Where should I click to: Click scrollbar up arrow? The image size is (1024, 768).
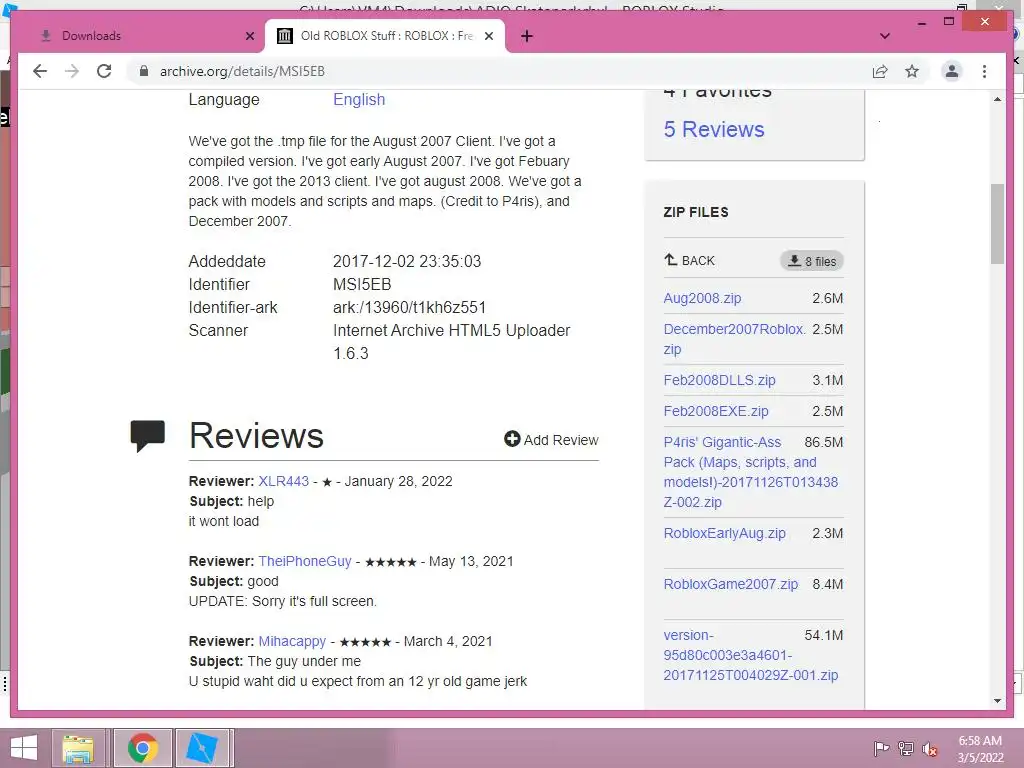point(997,99)
